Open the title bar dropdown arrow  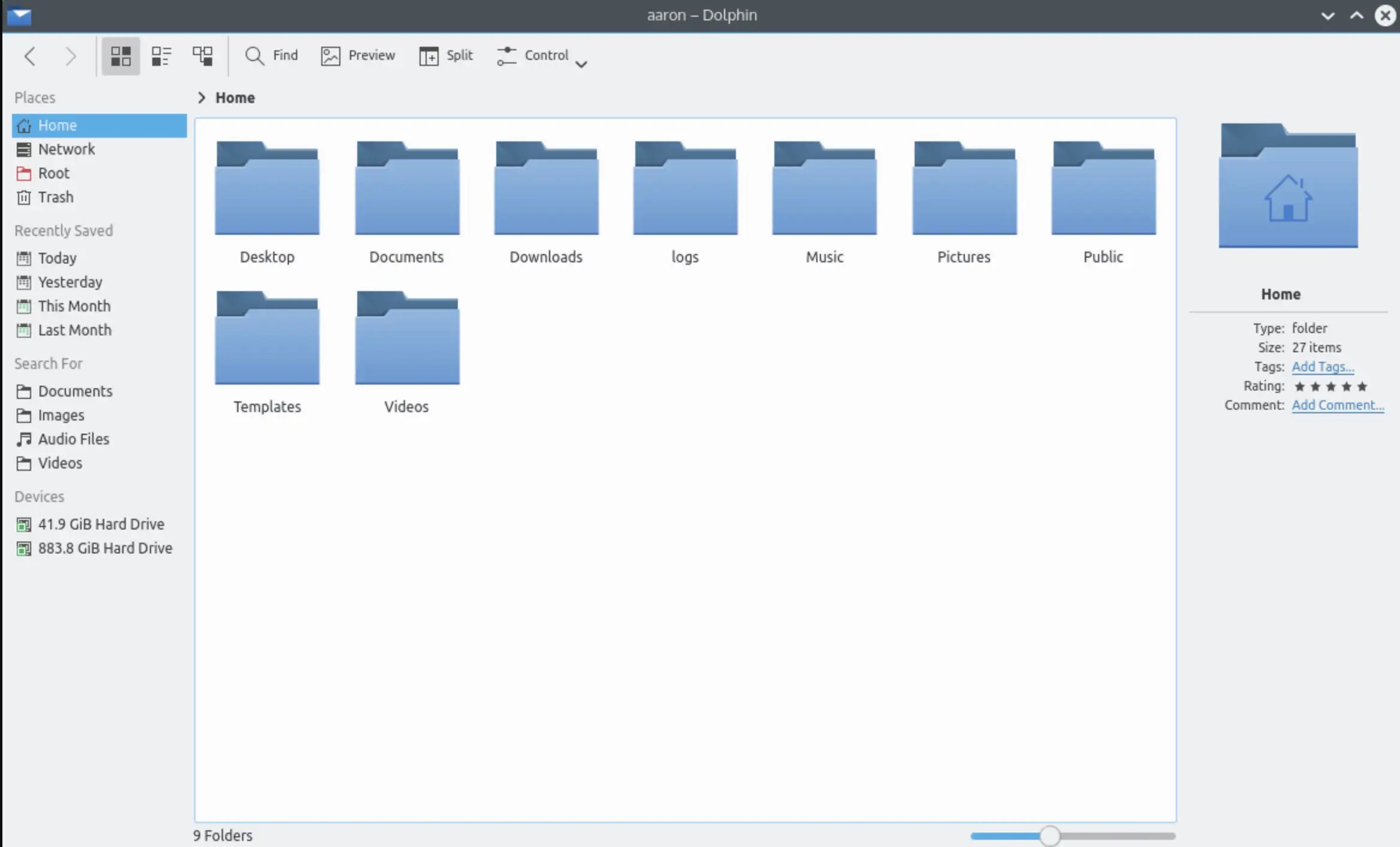click(1327, 15)
